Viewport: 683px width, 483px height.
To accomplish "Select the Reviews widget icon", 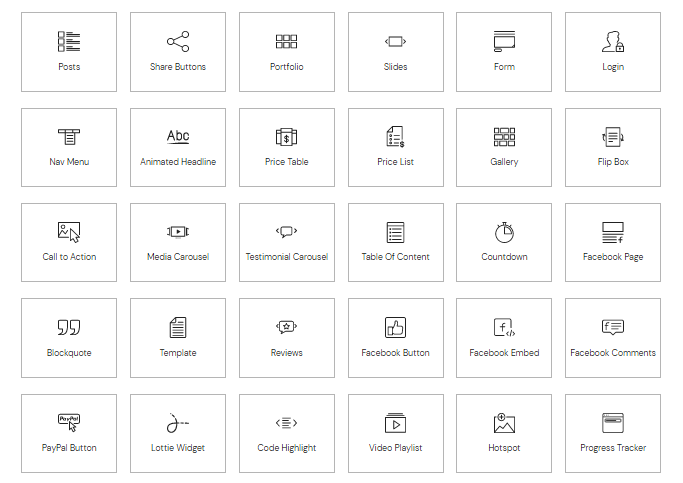I will [287, 327].
